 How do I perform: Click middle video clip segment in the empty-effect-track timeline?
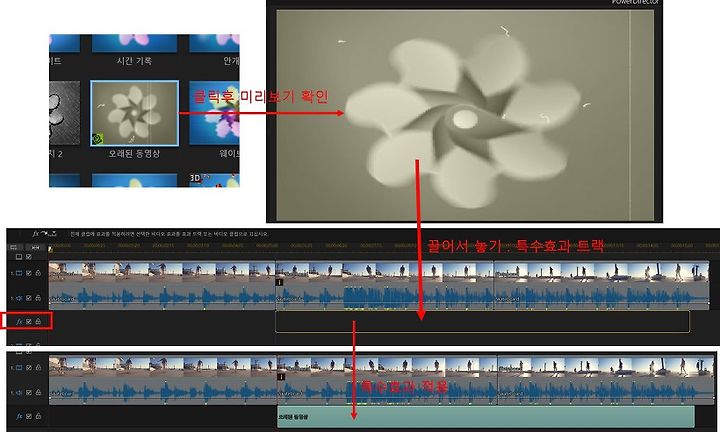(x=384, y=271)
